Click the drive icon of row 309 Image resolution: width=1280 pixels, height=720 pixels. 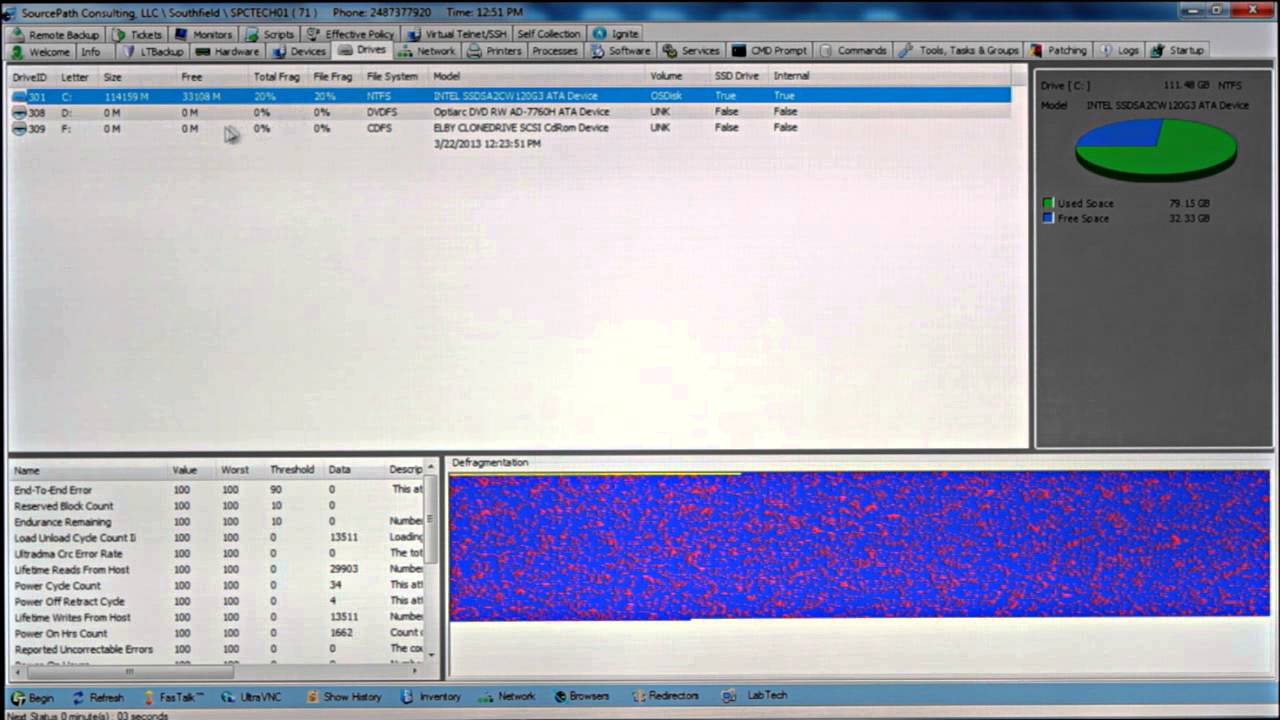coord(19,128)
